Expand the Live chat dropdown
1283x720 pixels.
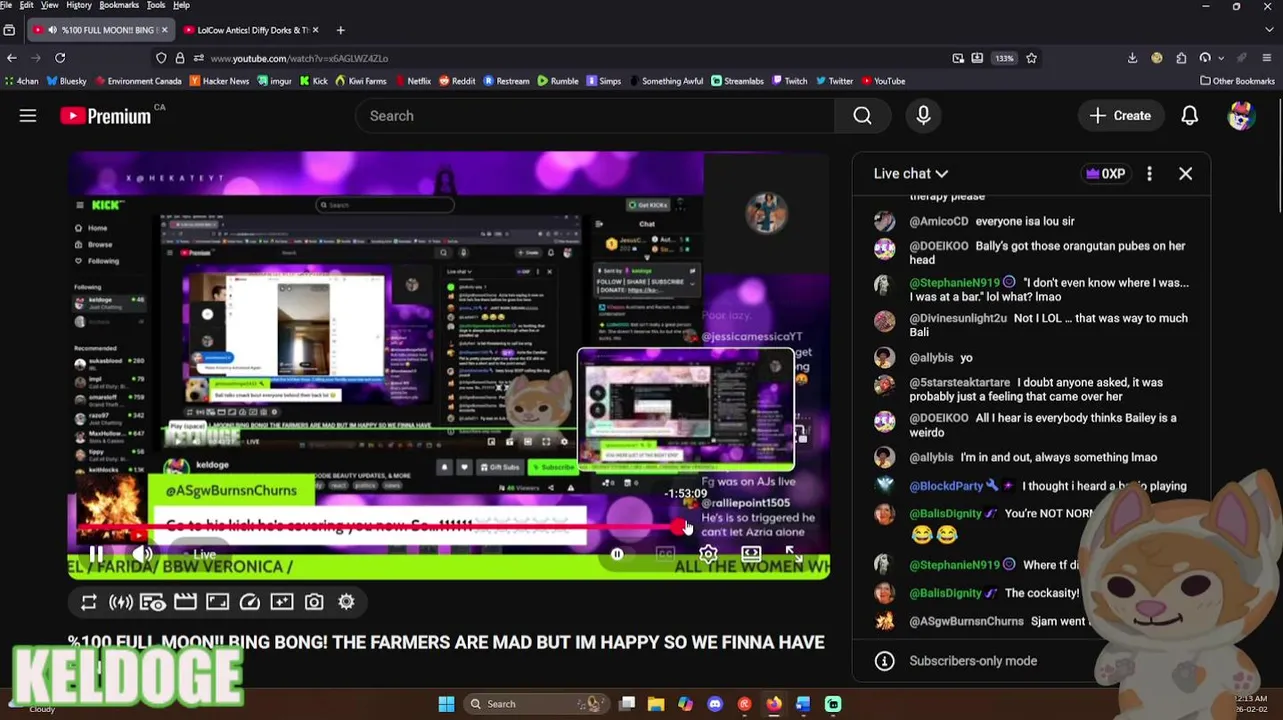click(911, 174)
